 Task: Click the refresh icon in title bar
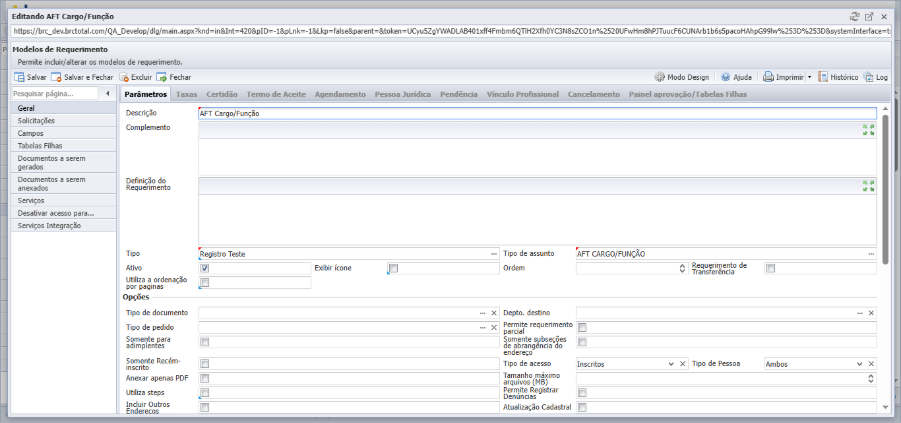pyautogui.click(x=854, y=17)
